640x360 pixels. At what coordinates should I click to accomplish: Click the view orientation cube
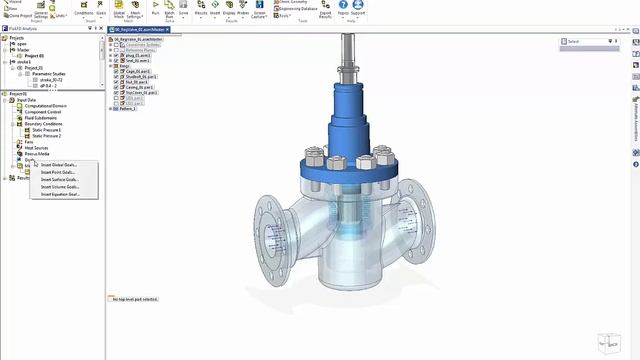[x=609, y=343]
